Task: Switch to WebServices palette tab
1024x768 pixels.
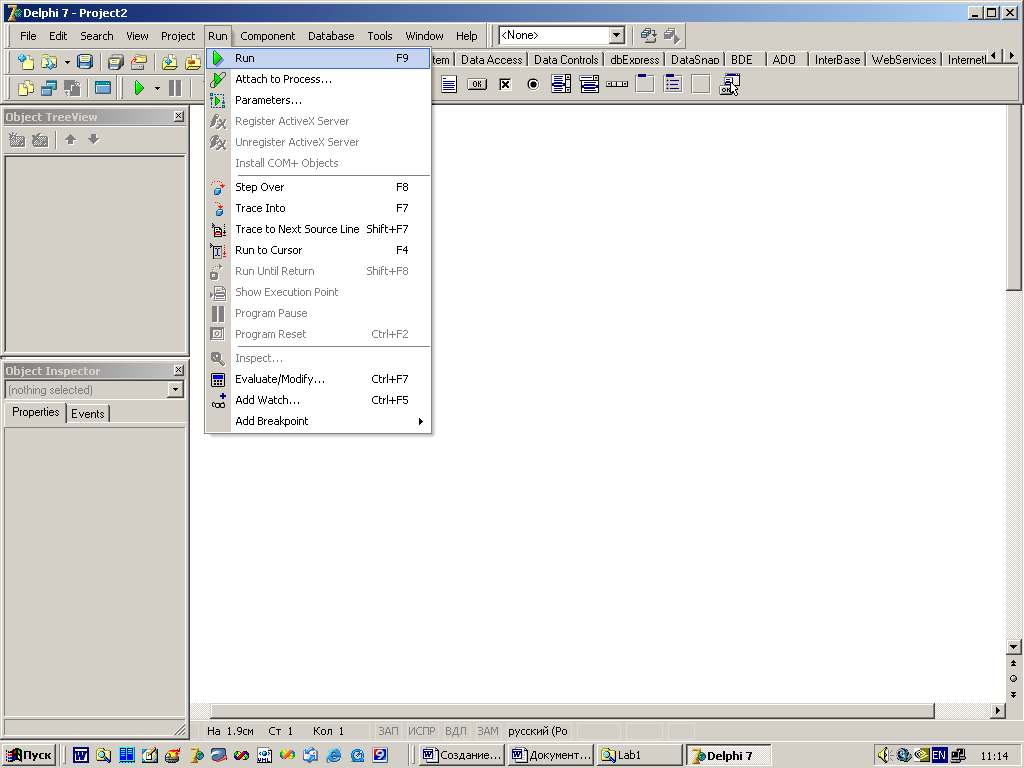Action: 904,59
